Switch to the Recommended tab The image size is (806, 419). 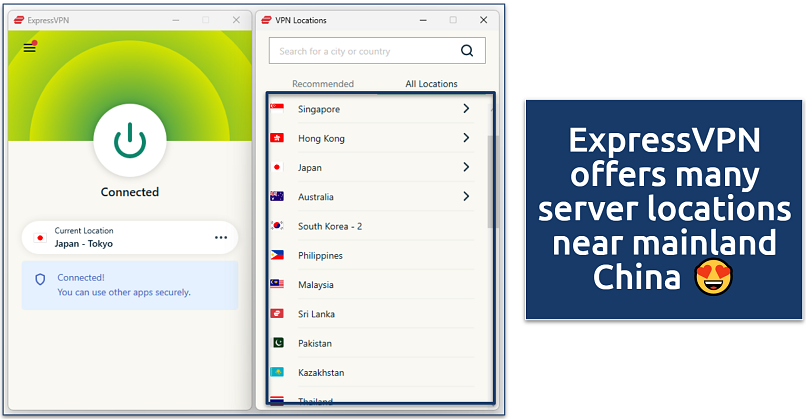tap(322, 84)
